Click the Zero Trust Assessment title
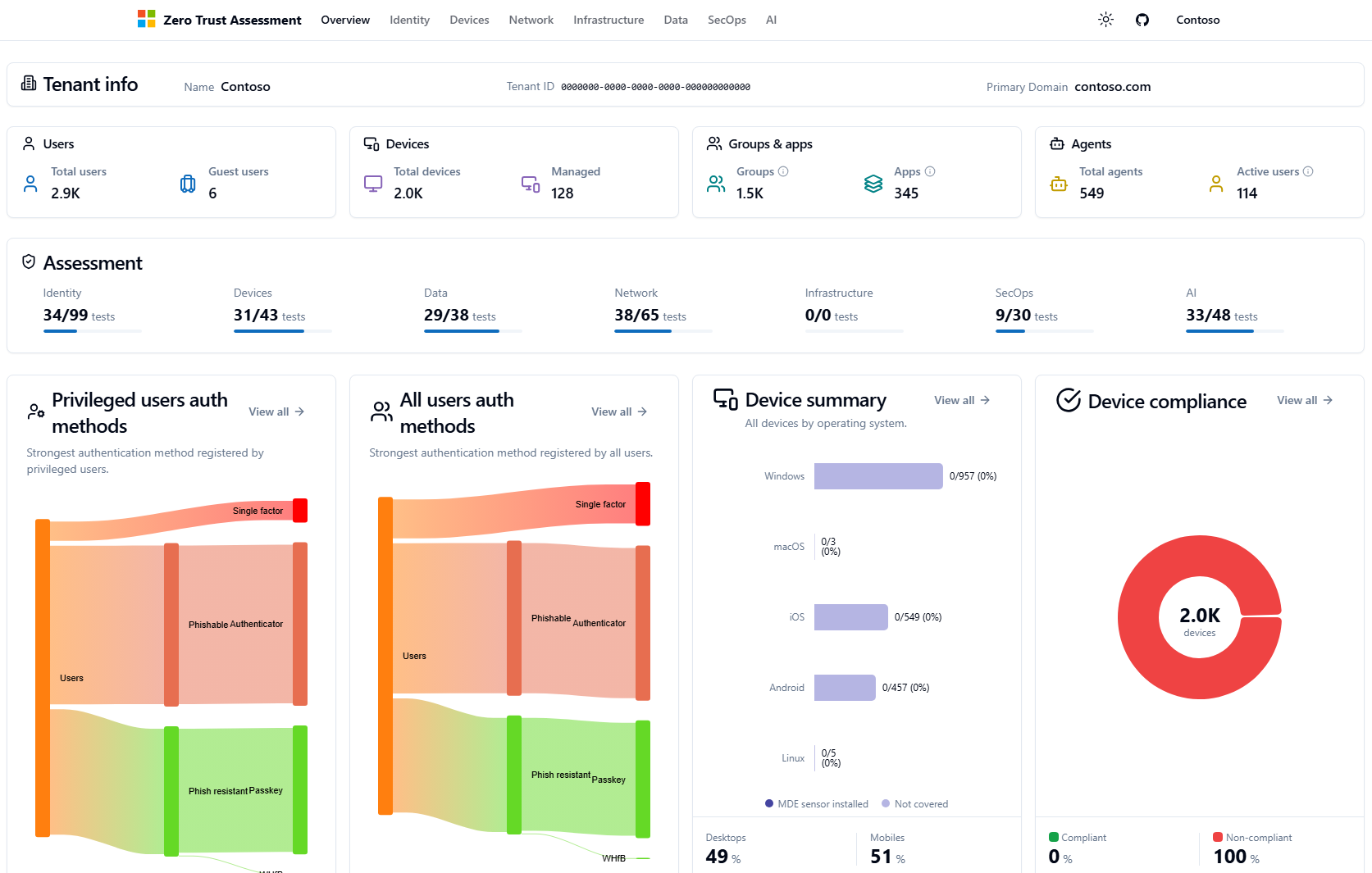 coord(232,20)
